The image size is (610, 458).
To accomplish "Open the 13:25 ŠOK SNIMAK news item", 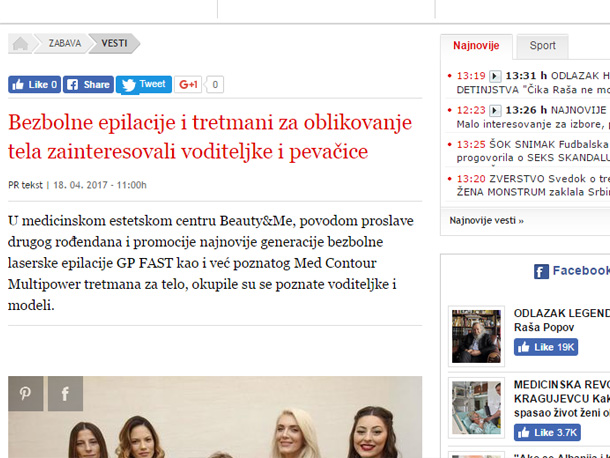I will 530,144.
